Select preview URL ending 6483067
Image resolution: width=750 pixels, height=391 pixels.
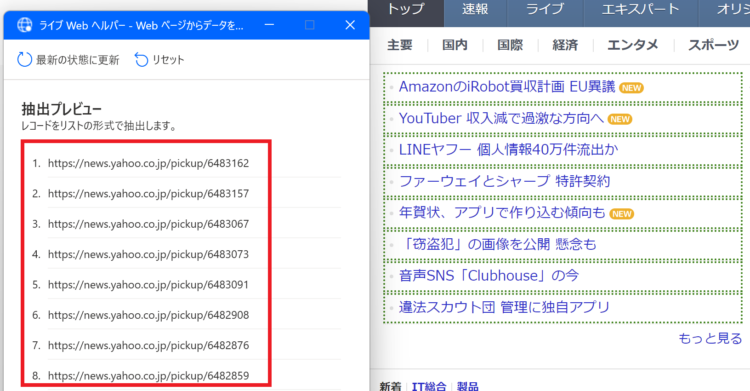[148, 224]
